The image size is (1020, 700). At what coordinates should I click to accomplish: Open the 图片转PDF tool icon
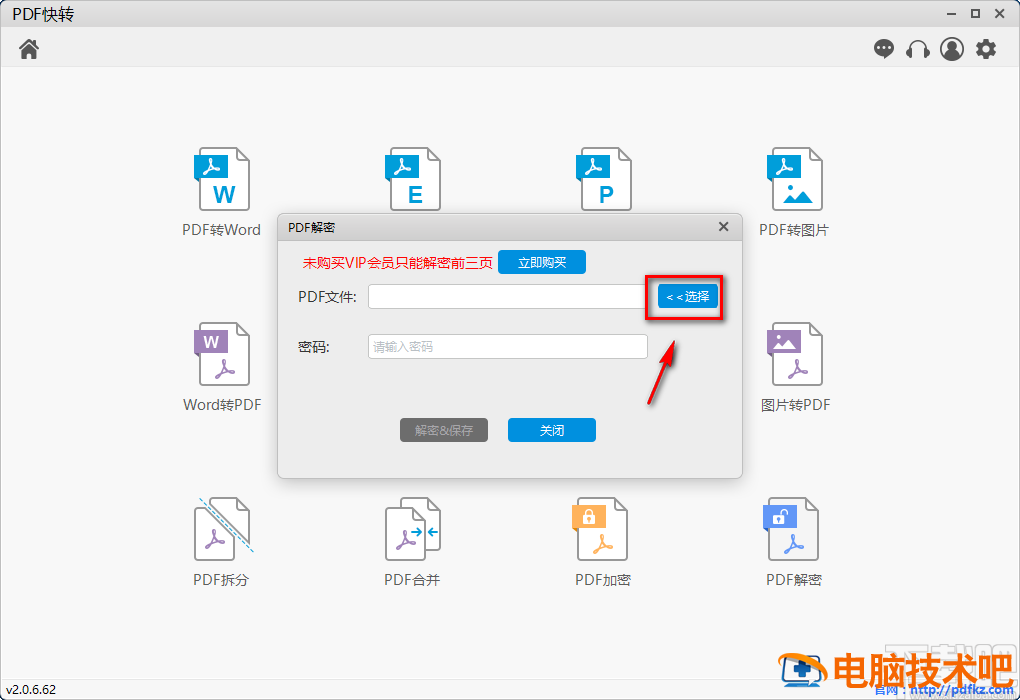click(x=794, y=354)
